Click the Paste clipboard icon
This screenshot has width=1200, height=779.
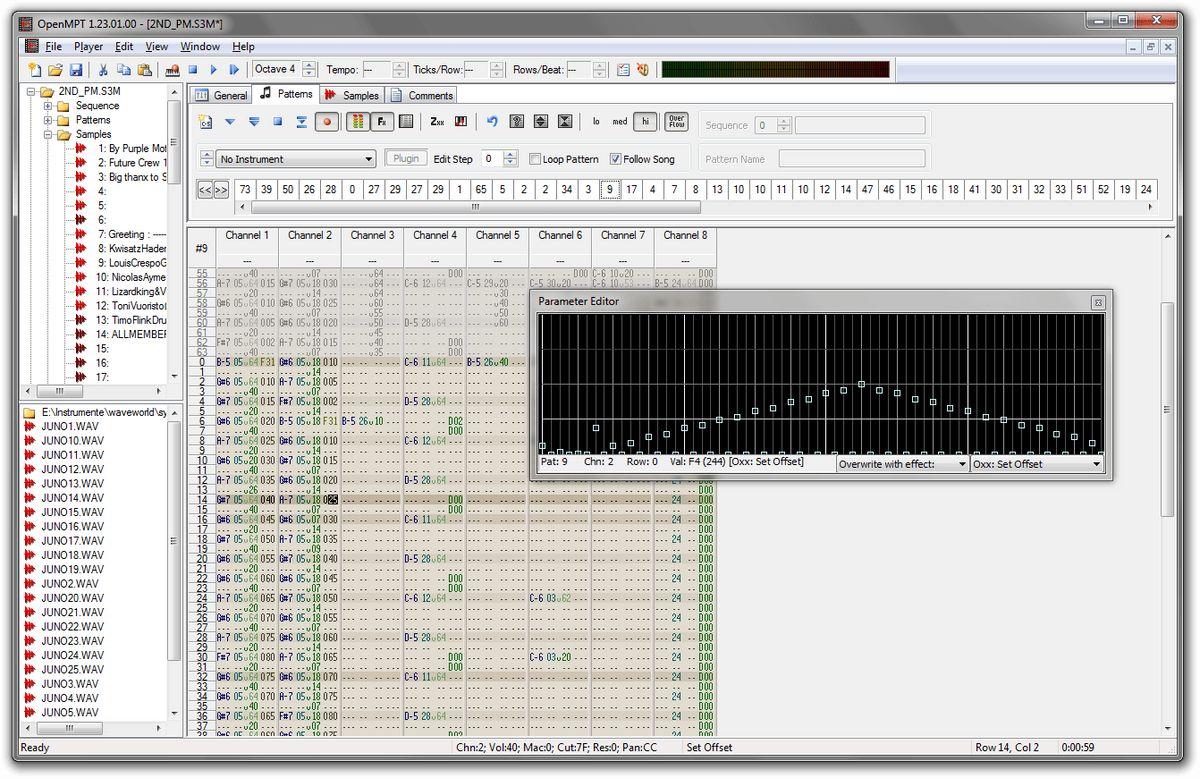pos(145,70)
